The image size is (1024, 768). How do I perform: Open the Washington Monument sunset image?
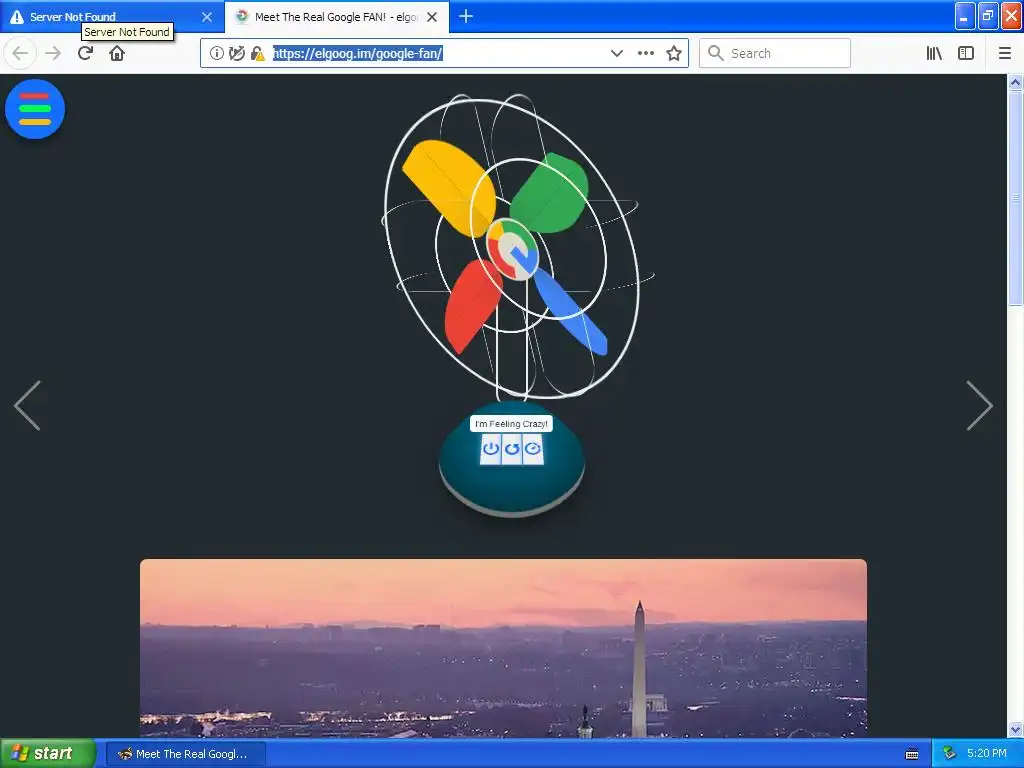504,648
